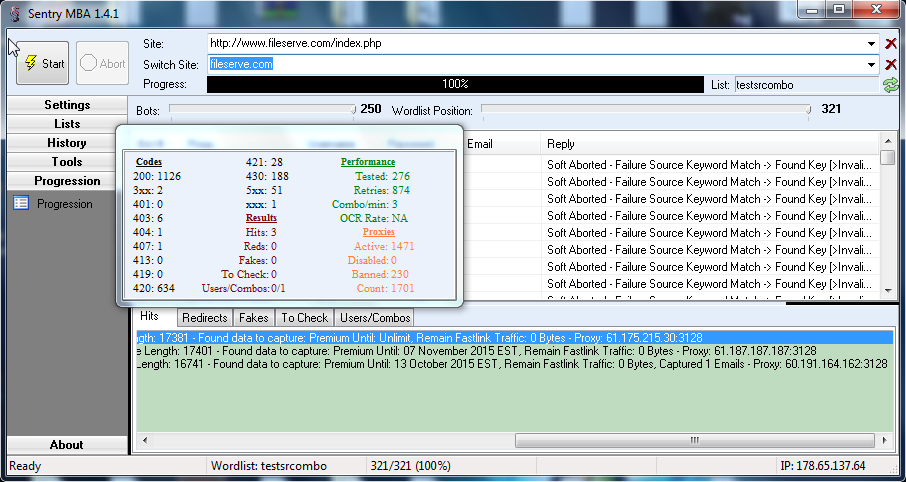Viewport: 906px width, 482px height.
Task: Click the 'Count: 1701' proxies value
Action: [x=385, y=288]
